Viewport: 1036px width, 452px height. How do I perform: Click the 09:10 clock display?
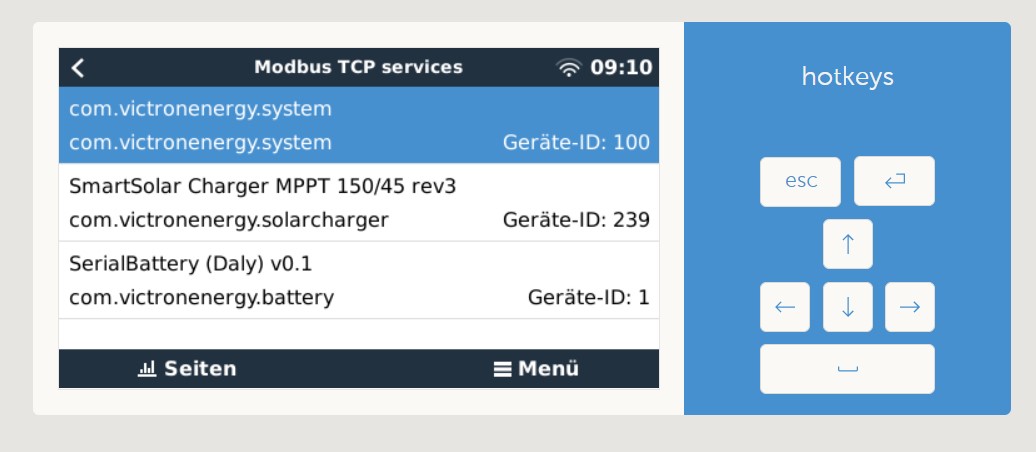(621, 67)
